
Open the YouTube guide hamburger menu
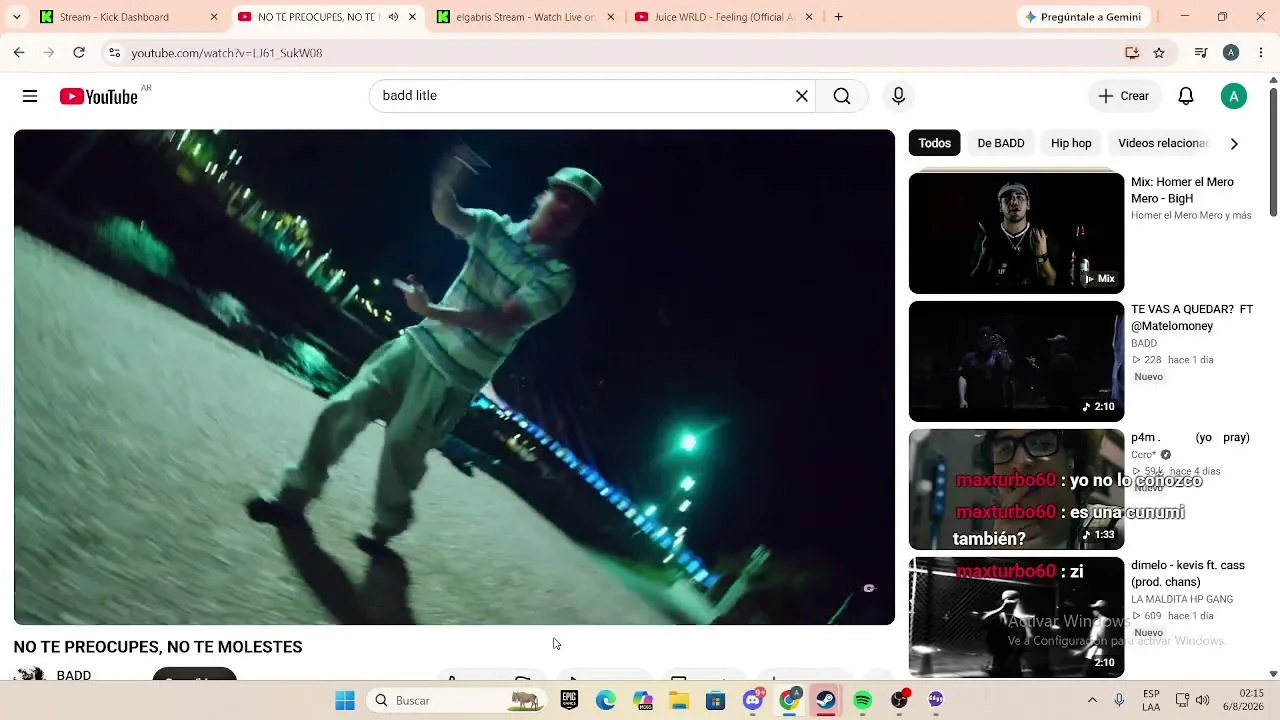pos(30,96)
